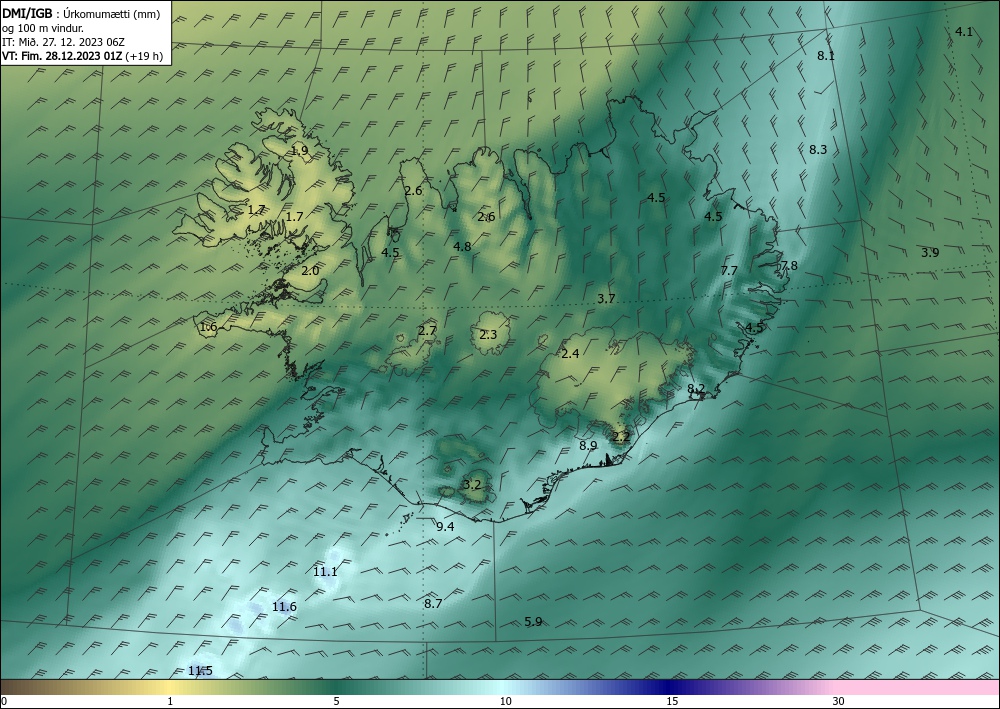1000x709 pixels.
Task: Click the precipitation value 2.0
Action: tap(310, 271)
